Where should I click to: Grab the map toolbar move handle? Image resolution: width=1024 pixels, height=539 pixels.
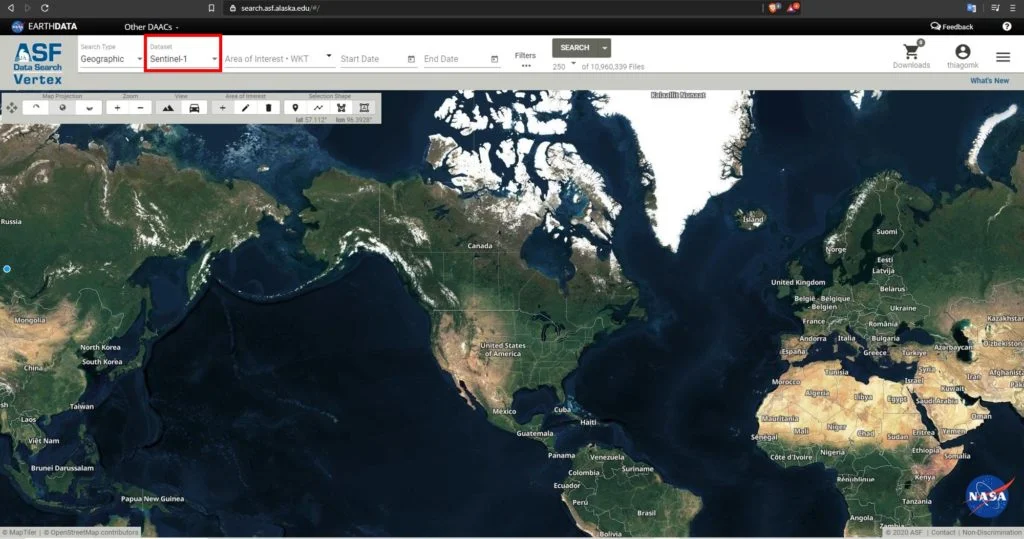12,108
